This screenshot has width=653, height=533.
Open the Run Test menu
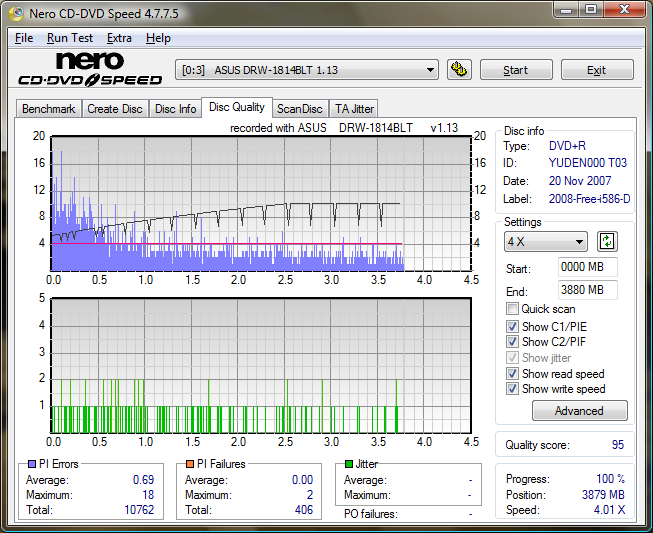coord(70,38)
